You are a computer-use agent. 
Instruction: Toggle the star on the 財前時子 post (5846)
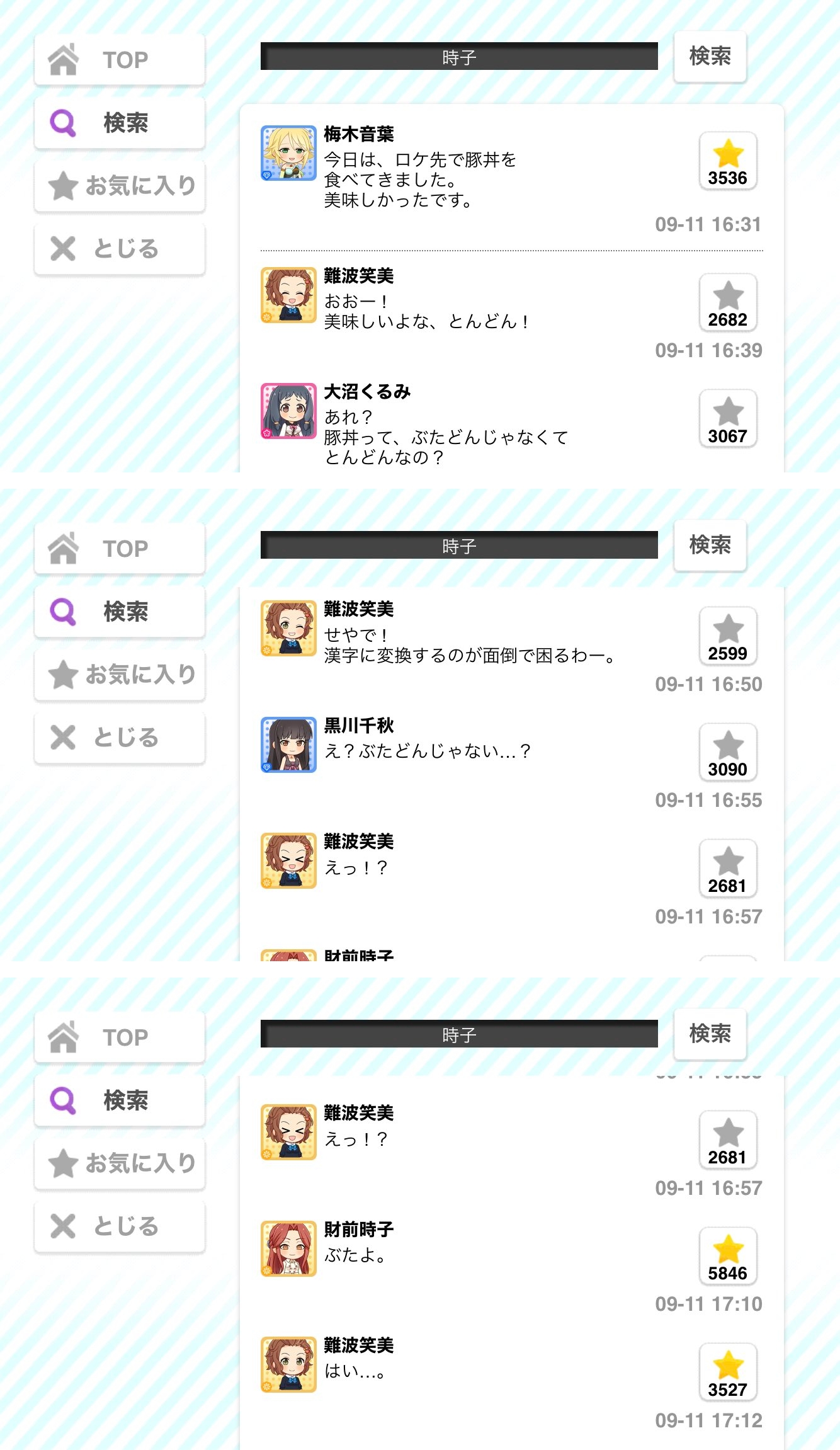(728, 1255)
